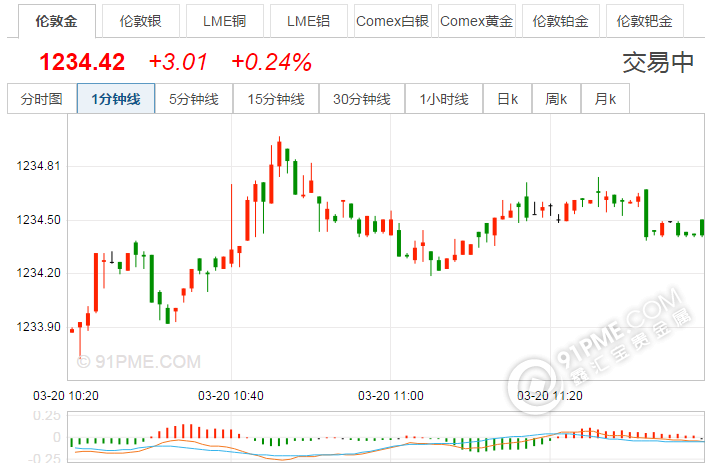The image size is (709, 471).
Task: Select the 15分钟线 interval
Action: pos(276,99)
